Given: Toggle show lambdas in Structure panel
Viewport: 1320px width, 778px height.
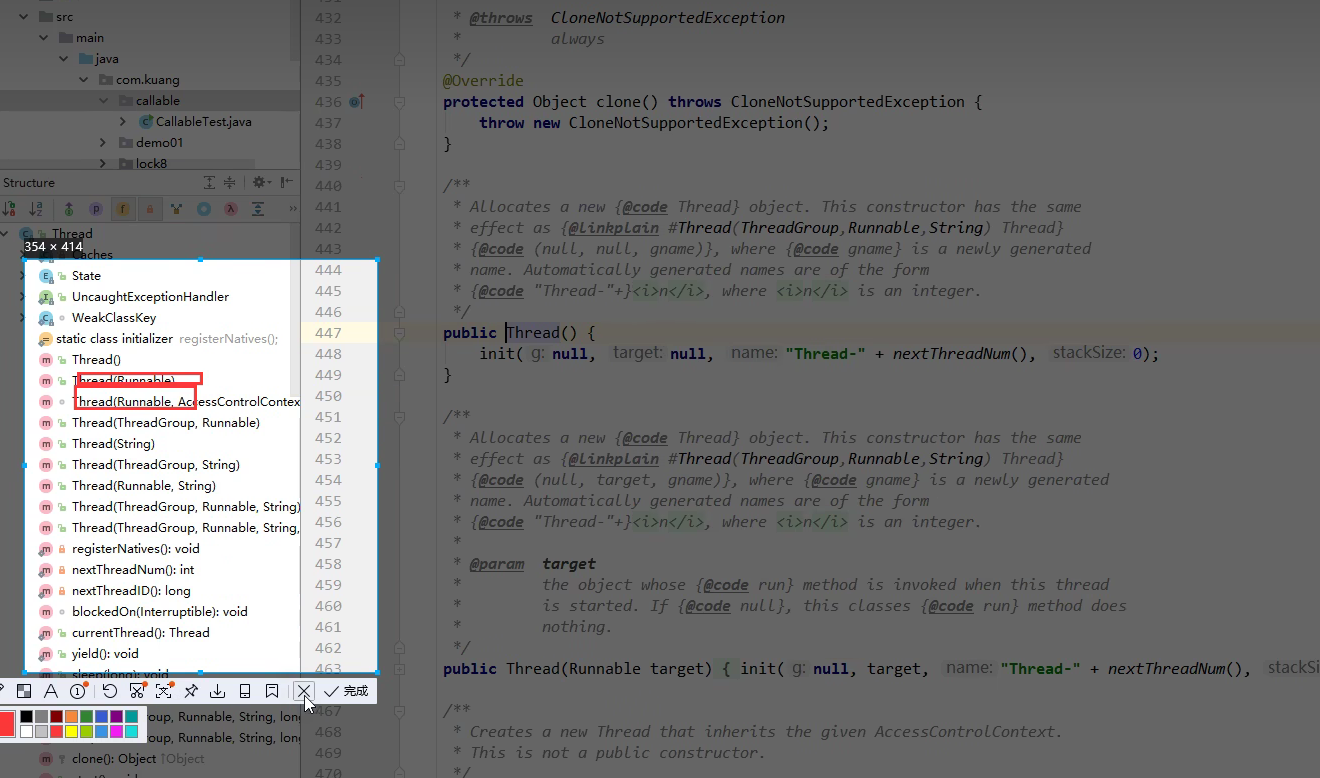Looking at the screenshot, I should (x=230, y=209).
